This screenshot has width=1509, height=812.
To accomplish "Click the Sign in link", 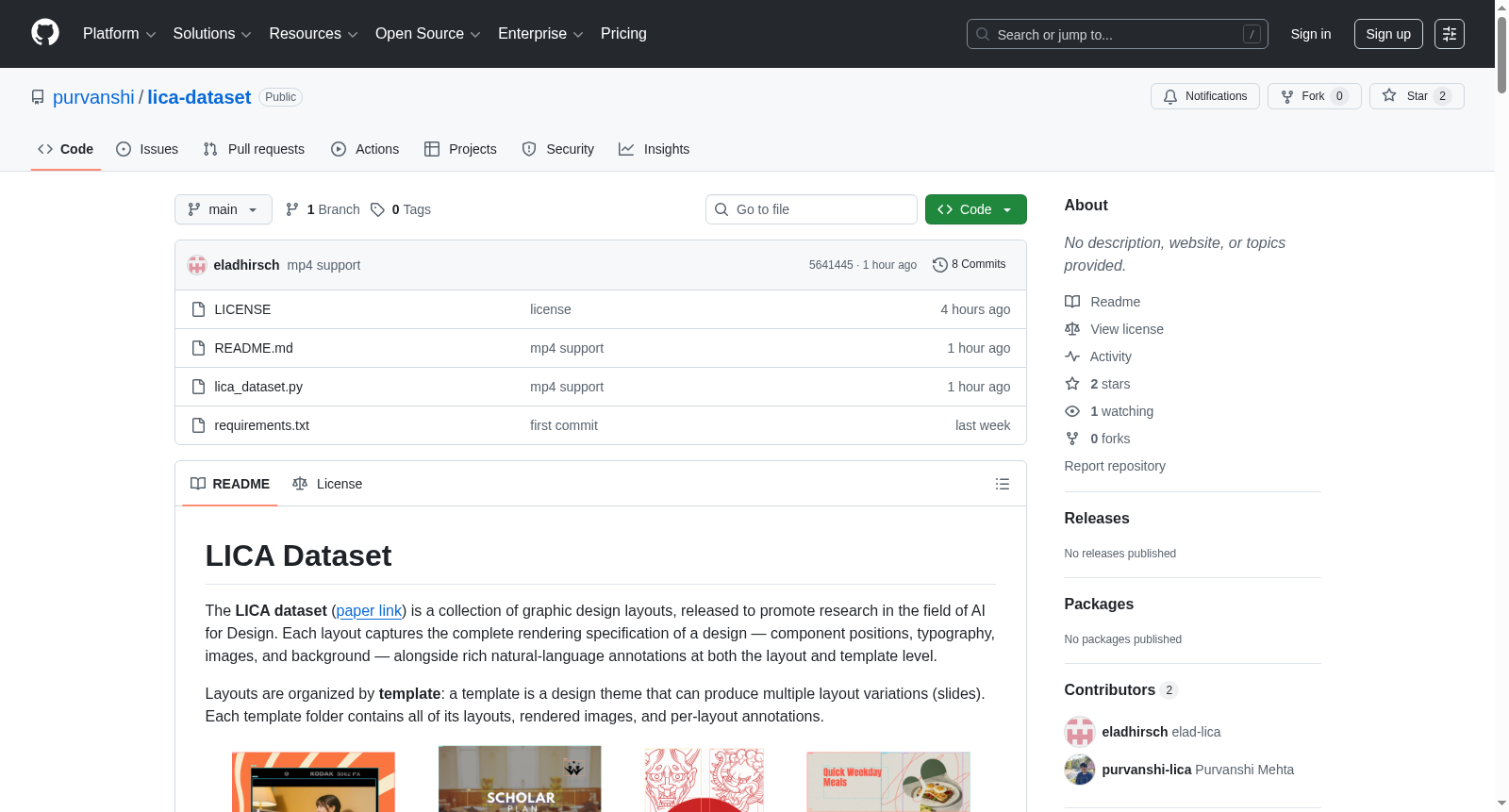I will 1311,34.
